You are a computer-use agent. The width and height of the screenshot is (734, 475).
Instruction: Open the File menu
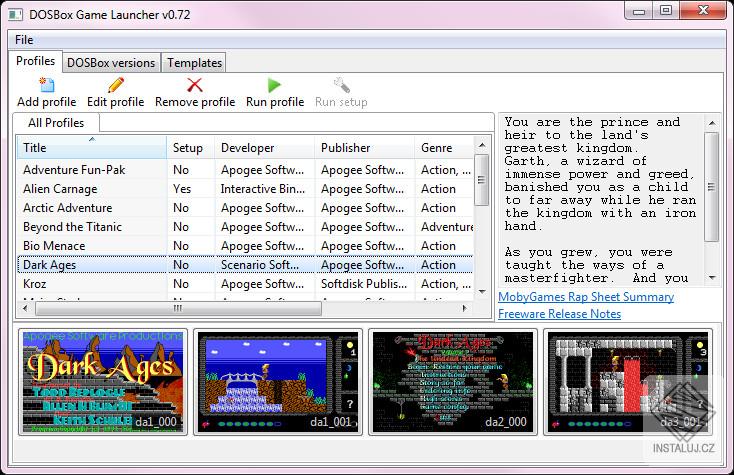pyautogui.click(x=24, y=40)
